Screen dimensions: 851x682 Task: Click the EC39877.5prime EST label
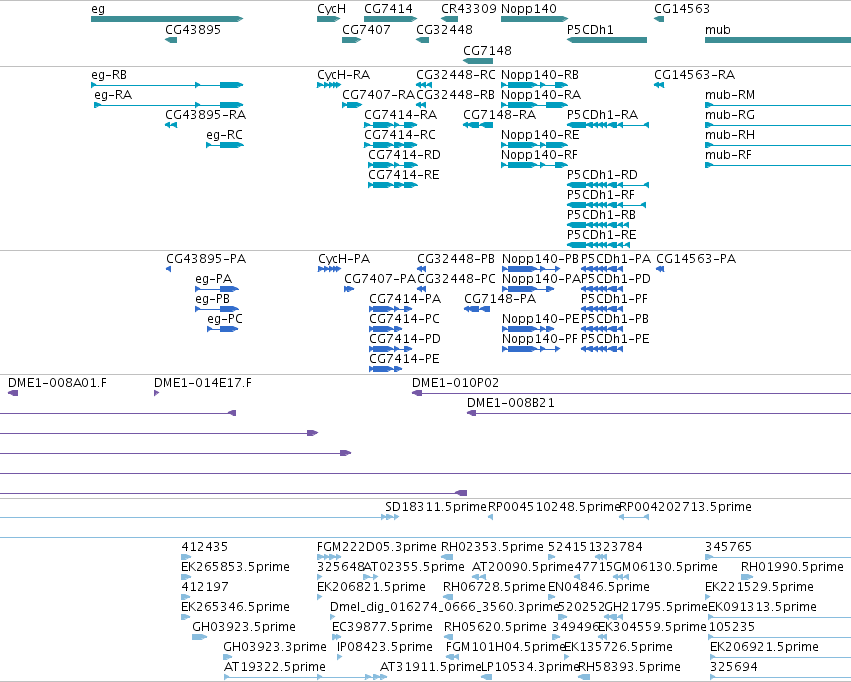point(383,627)
